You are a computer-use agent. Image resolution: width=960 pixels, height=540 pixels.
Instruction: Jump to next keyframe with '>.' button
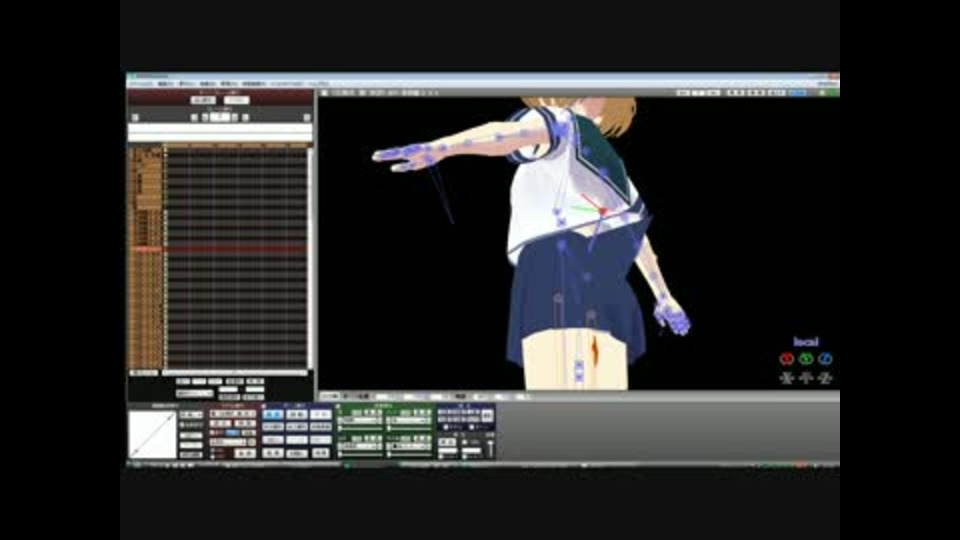245,118
